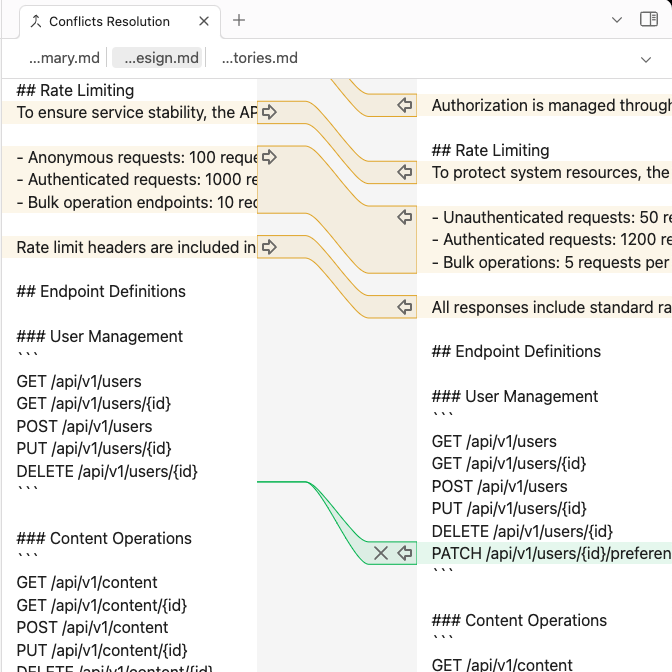Select the Conflicts Resolution tab
The width and height of the screenshot is (672, 672).
(x=109, y=21)
